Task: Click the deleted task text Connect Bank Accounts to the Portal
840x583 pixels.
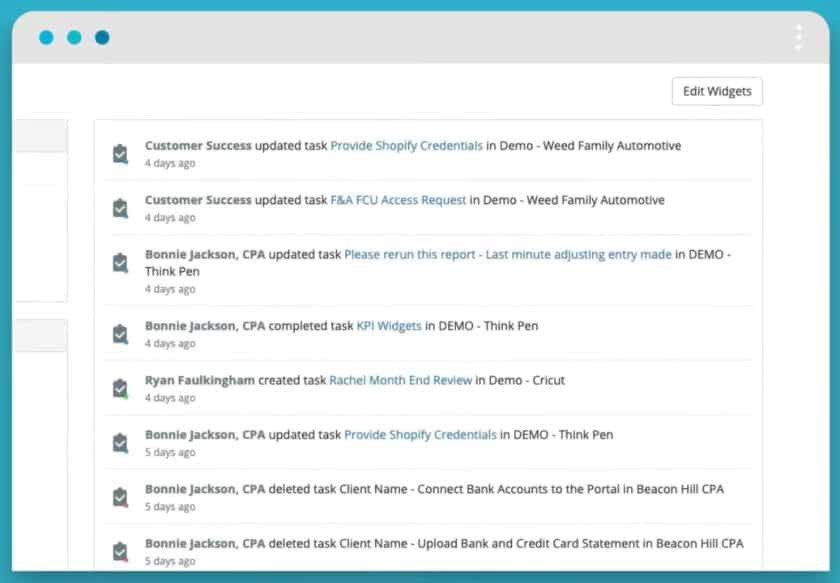Action: point(517,489)
